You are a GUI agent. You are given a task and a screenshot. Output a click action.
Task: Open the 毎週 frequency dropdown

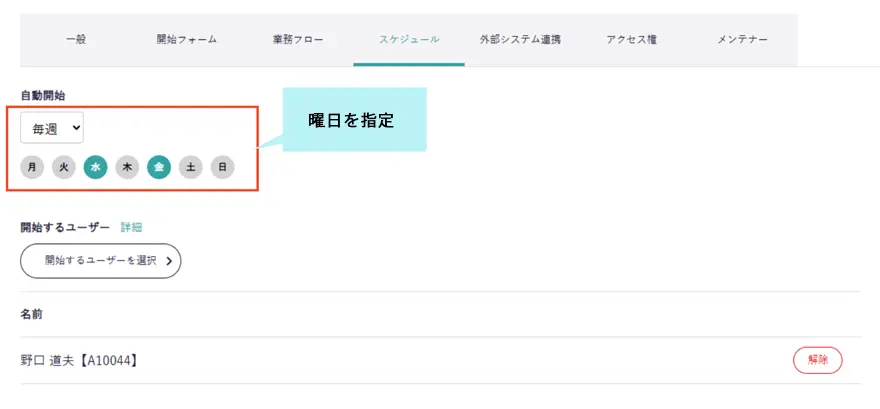tap(52, 128)
